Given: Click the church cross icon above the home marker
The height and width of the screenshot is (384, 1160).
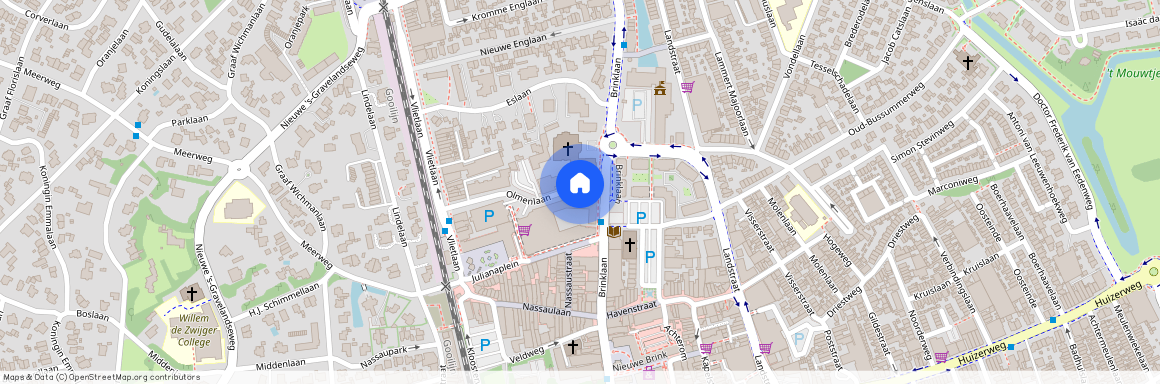Looking at the screenshot, I should point(567,149).
